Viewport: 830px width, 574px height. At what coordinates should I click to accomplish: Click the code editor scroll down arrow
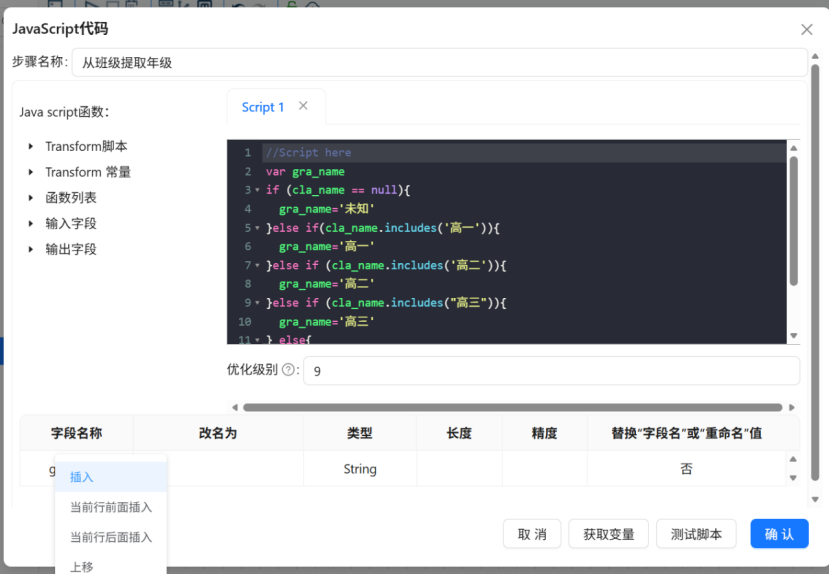tap(793, 336)
